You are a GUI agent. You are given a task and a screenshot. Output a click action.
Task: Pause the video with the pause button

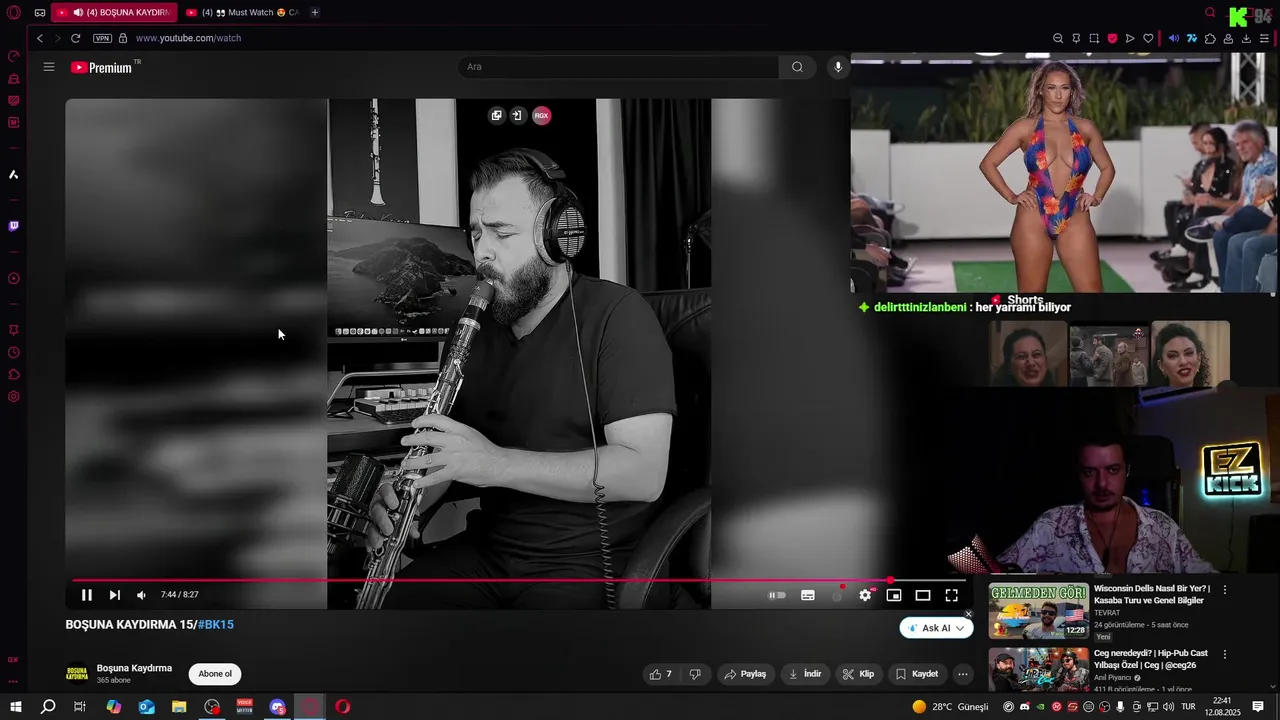(87, 595)
